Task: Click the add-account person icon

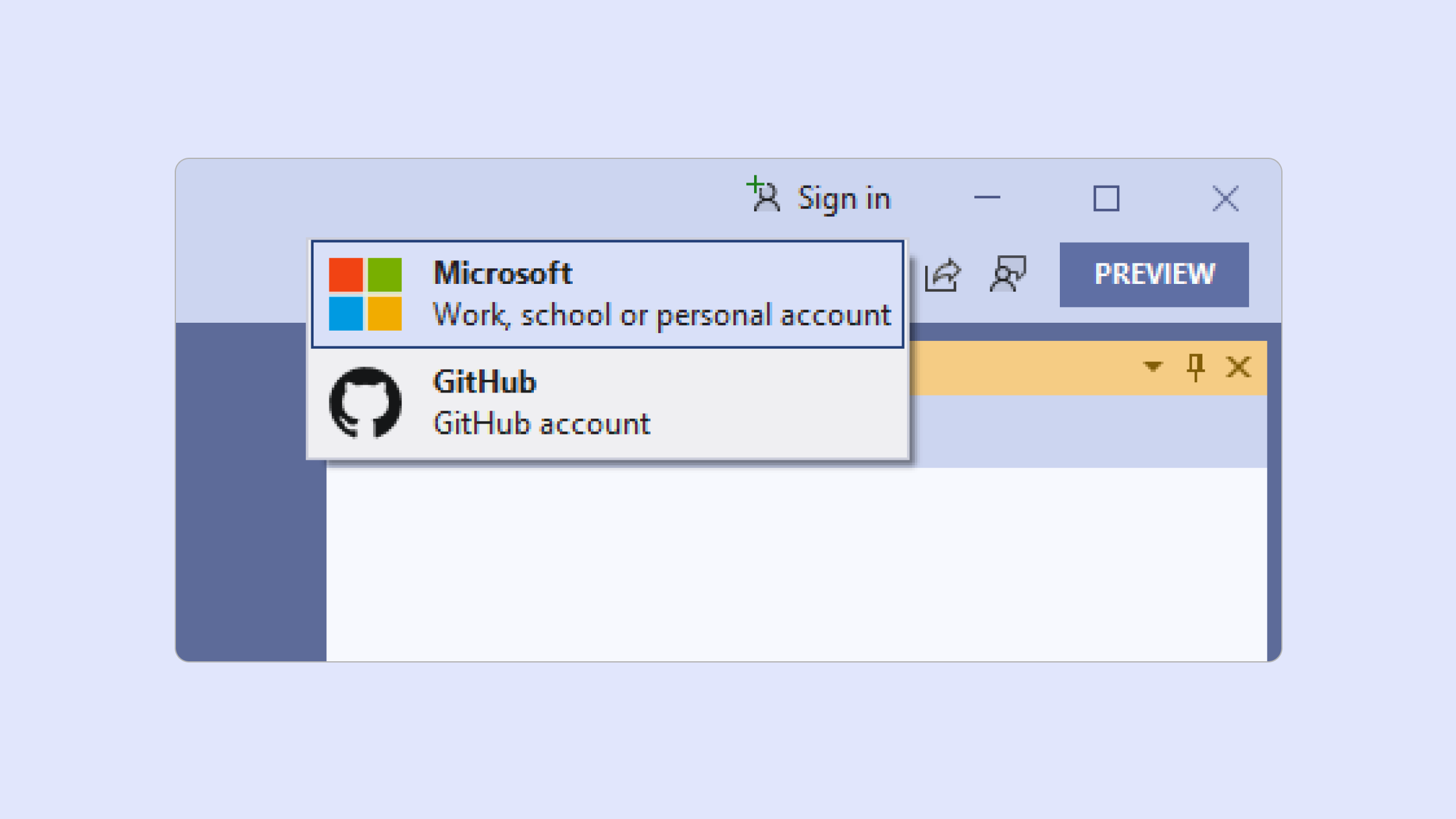Action: (764, 195)
